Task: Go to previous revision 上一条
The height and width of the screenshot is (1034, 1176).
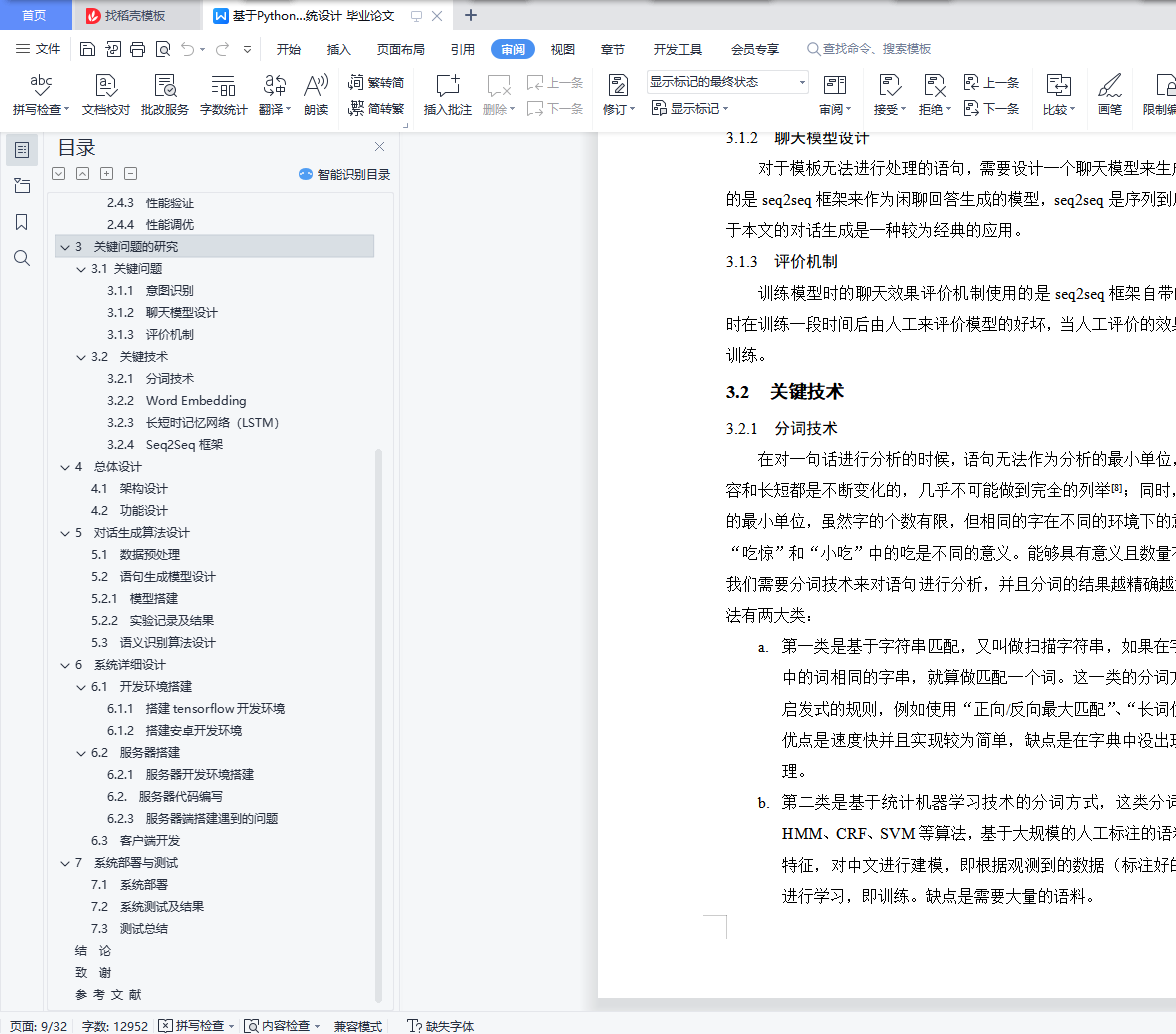Action: [x=991, y=82]
